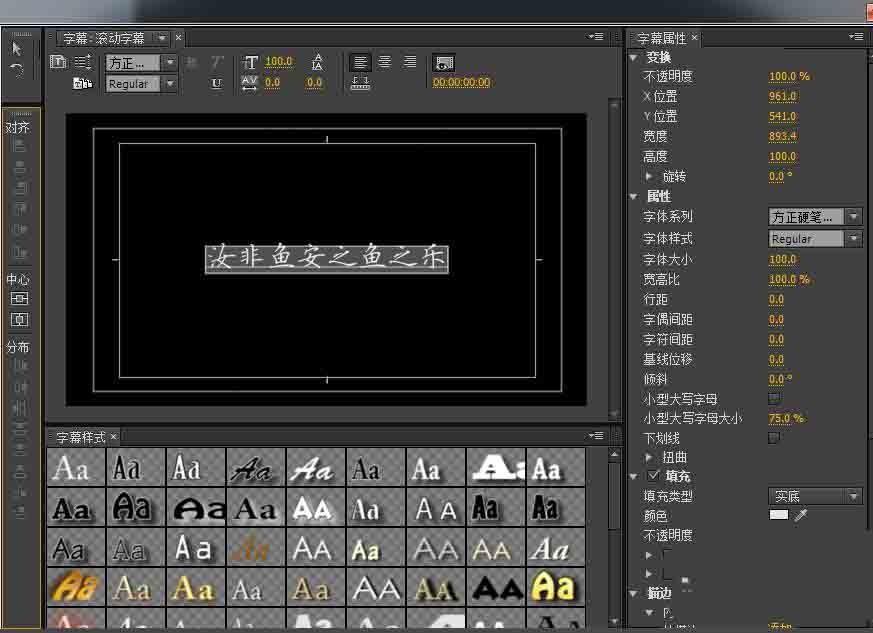Switch to the 字幕属性 panel tab
Screen dimensions: 873x633
click(x=663, y=38)
